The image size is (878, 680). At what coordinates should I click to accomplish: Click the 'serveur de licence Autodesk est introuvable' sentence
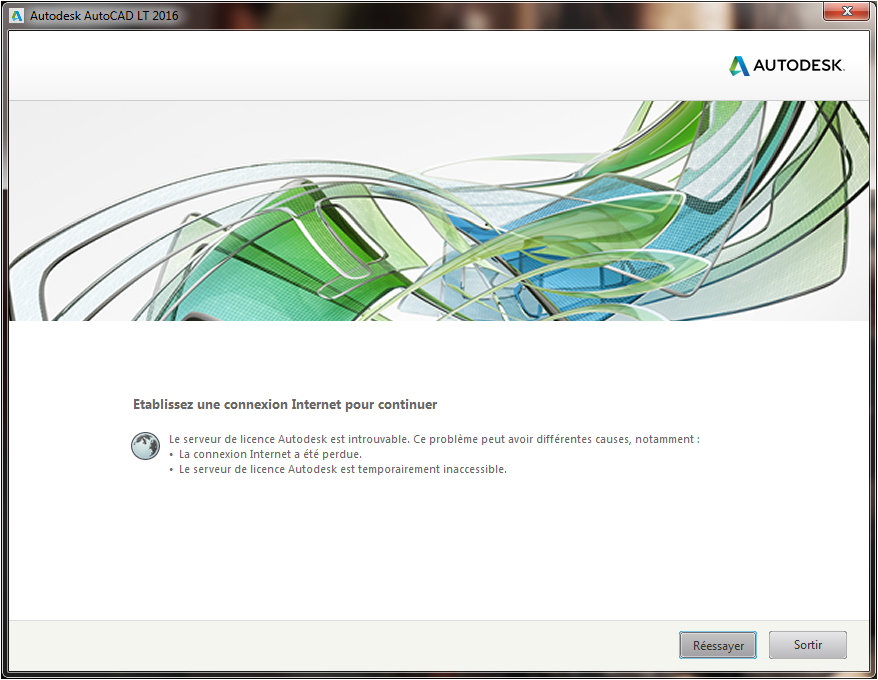pos(434,439)
